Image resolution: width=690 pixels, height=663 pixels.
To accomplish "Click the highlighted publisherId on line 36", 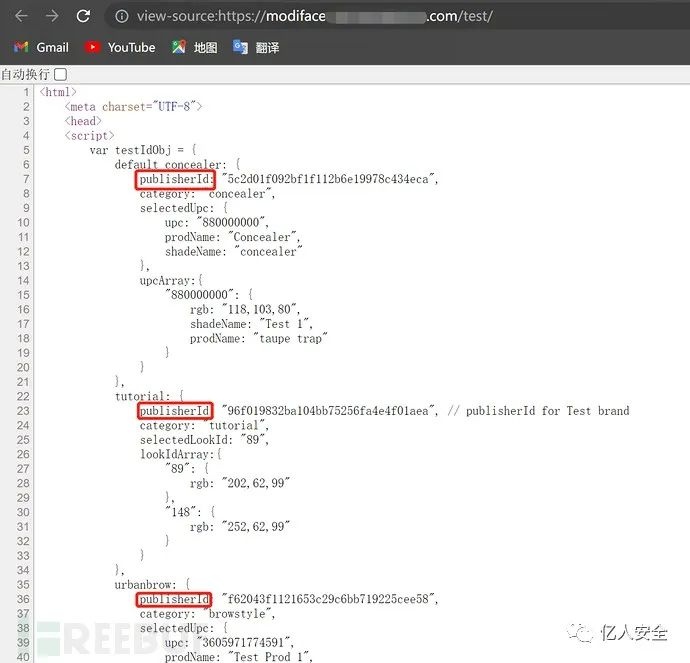I will click(x=174, y=599).
